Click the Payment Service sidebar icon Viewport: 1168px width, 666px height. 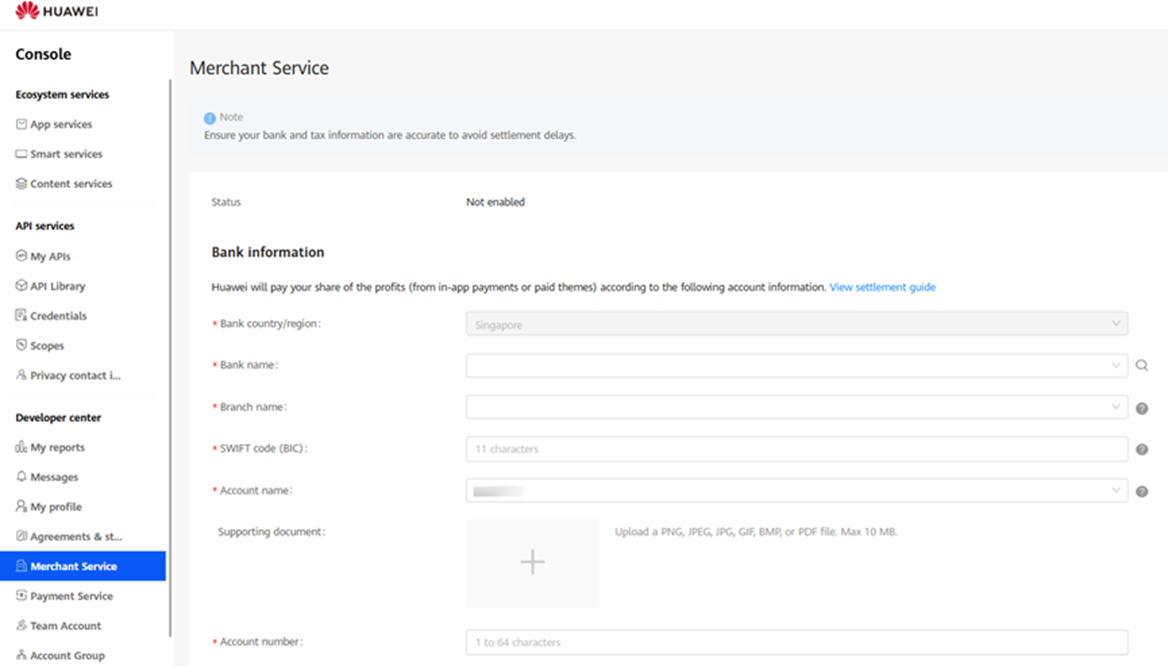click(21, 596)
